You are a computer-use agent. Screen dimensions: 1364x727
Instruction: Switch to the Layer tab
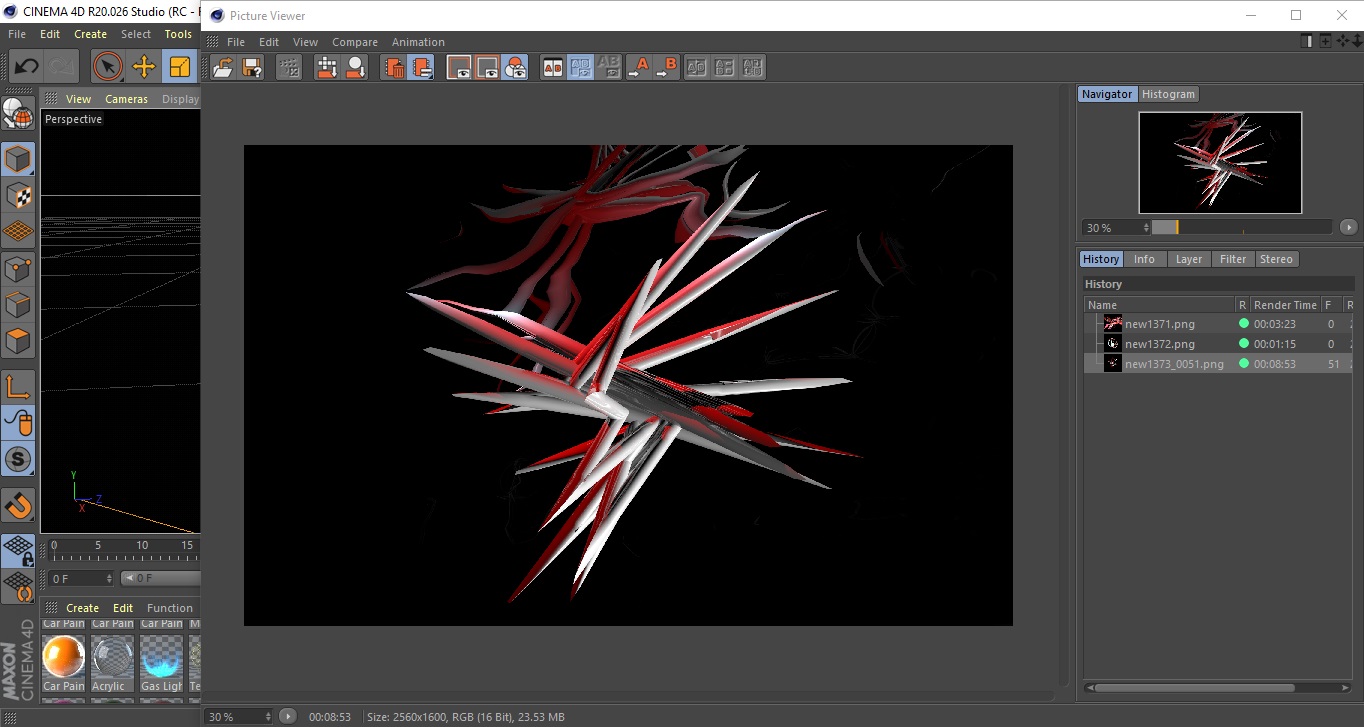[x=1189, y=259]
